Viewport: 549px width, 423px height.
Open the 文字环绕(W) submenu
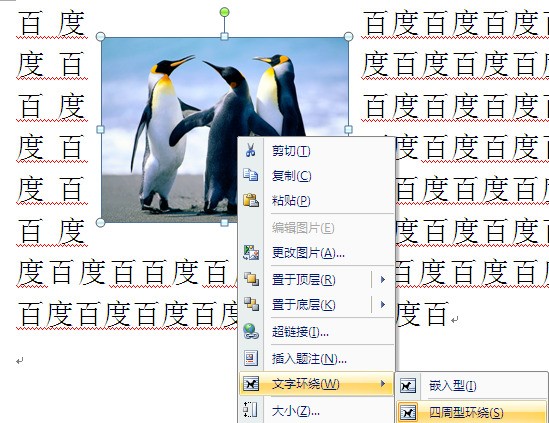pos(317,384)
